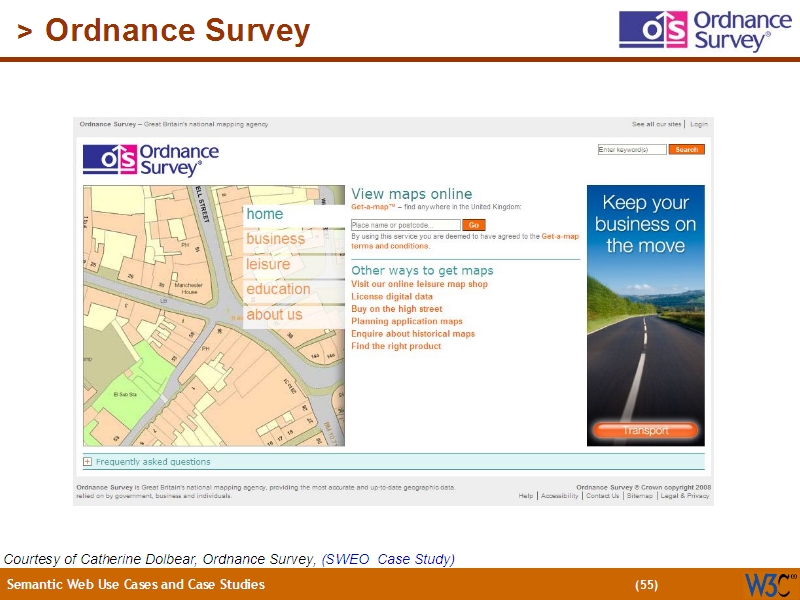This screenshot has width=800, height=600.
Task: Click the Place name or postcode field
Action: point(405,226)
